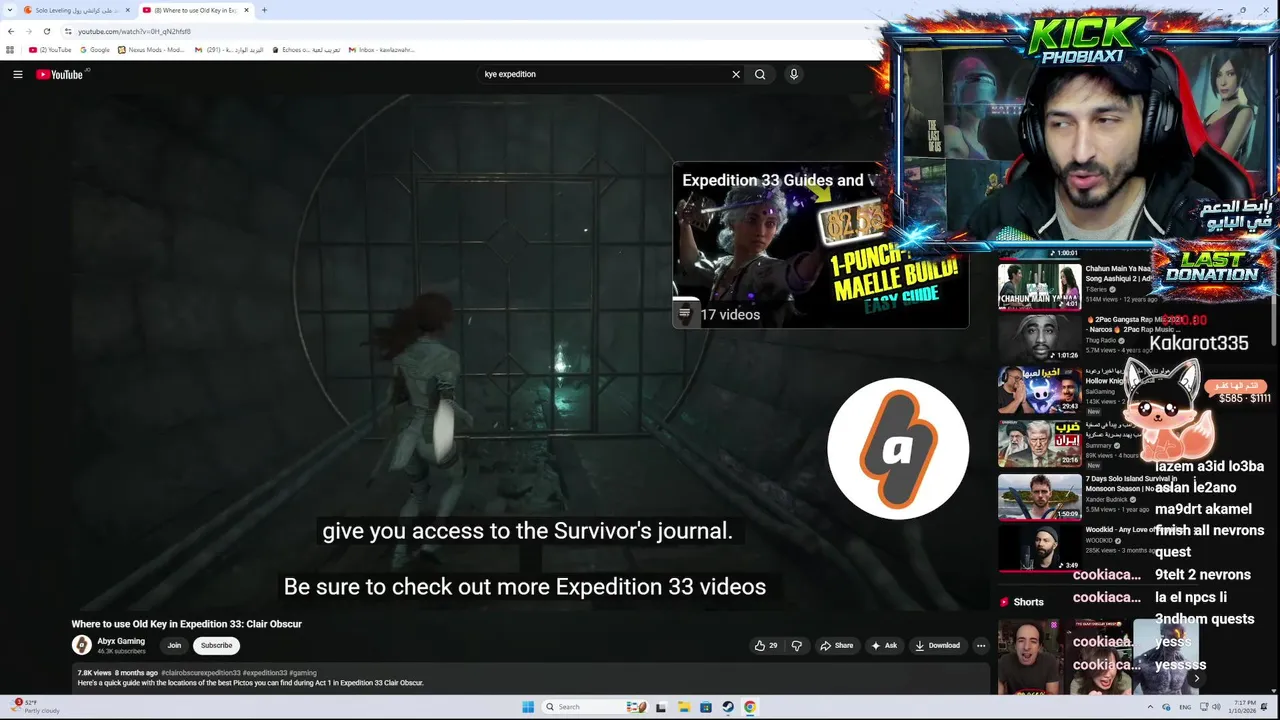This screenshot has width=1280, height=720.
Task: Follow #clairobscurexpedition33 hashtag link
Action: [200, 673]
